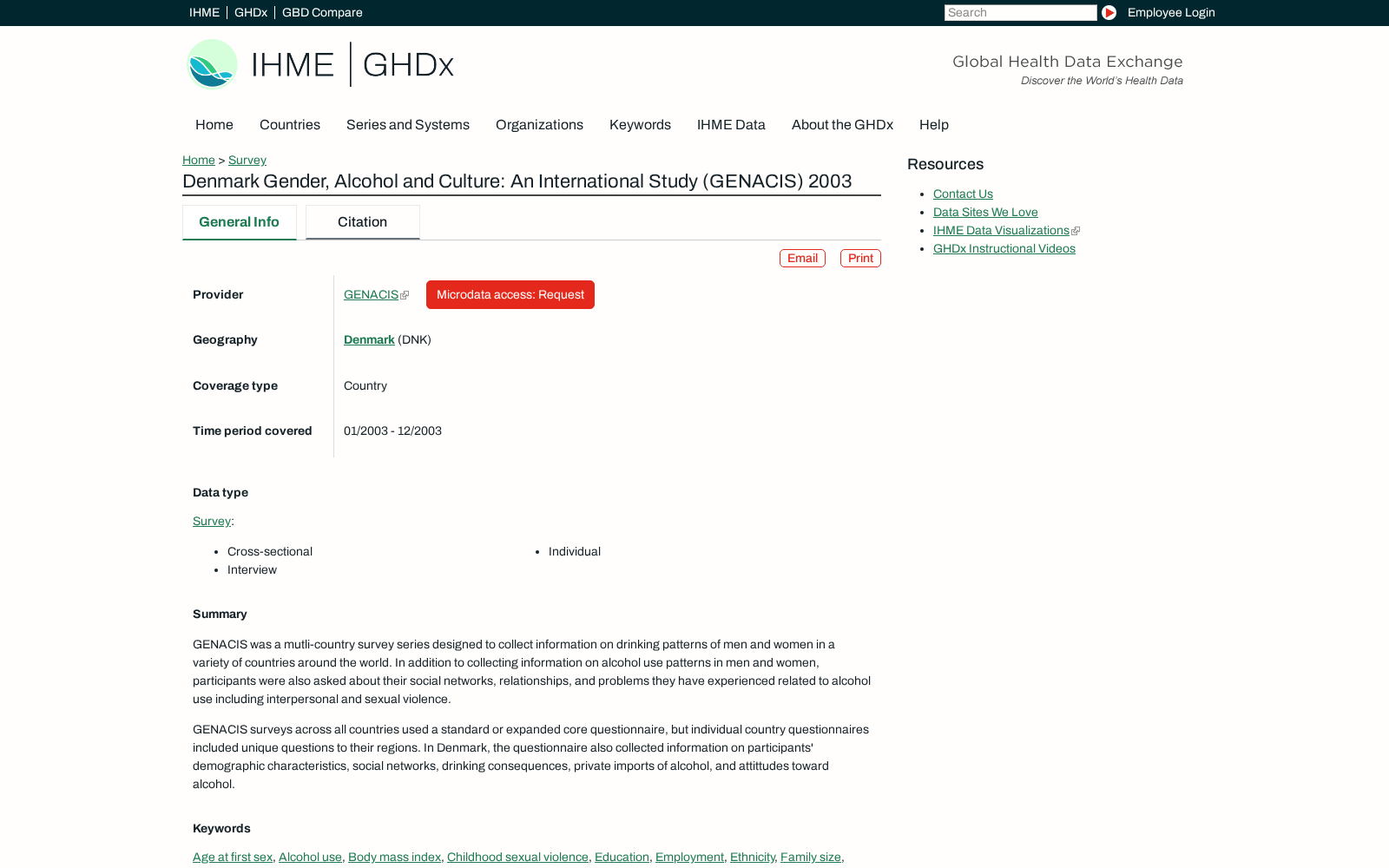This screenshot has width=1389, height=868.
Task: Focus the Search input field
Action: click(1020, 12)
